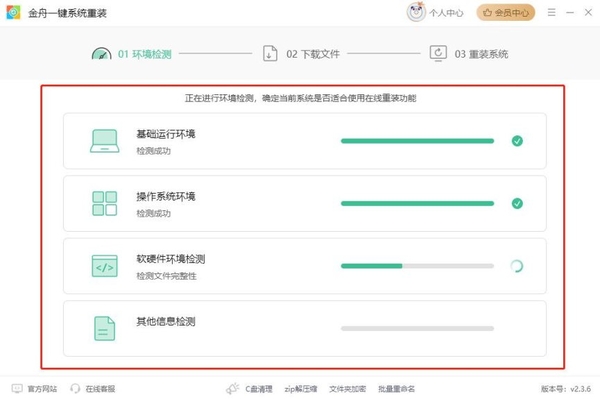The height and width of the screenshot is (399, 600).
Task: Click the laptop icon for 基础运行环境
Action: 104,141
